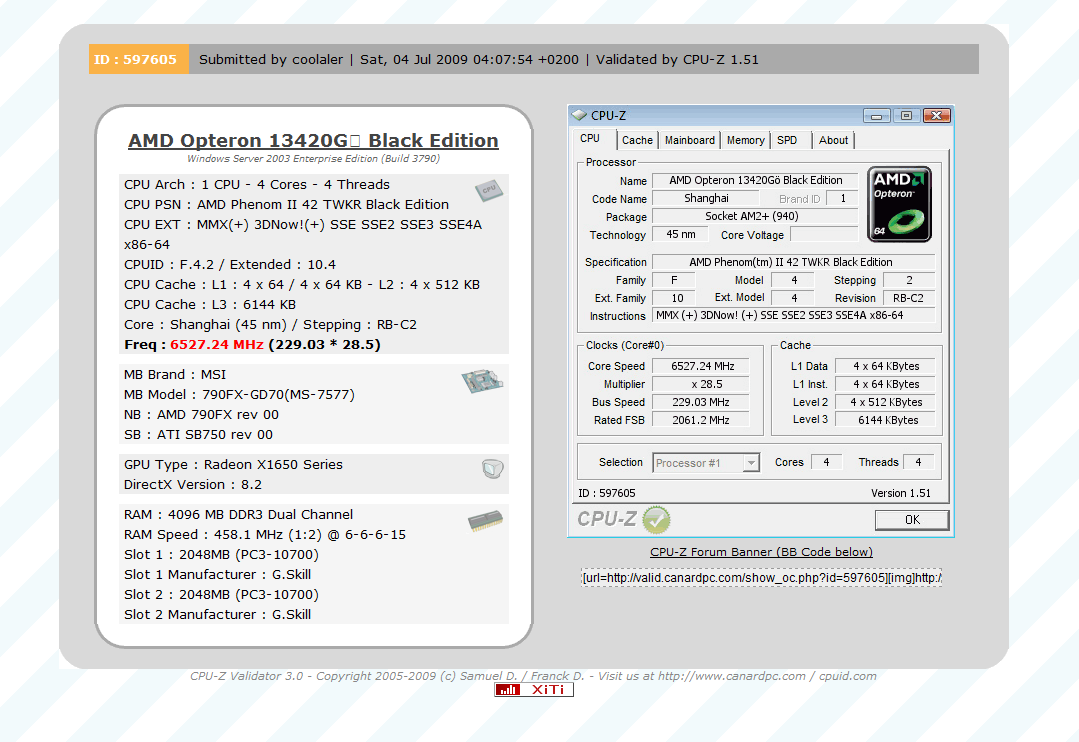This screenshot has height=742, width=1079.
Task: Click the Level 2 cache value
Action: tap(886, 402)
